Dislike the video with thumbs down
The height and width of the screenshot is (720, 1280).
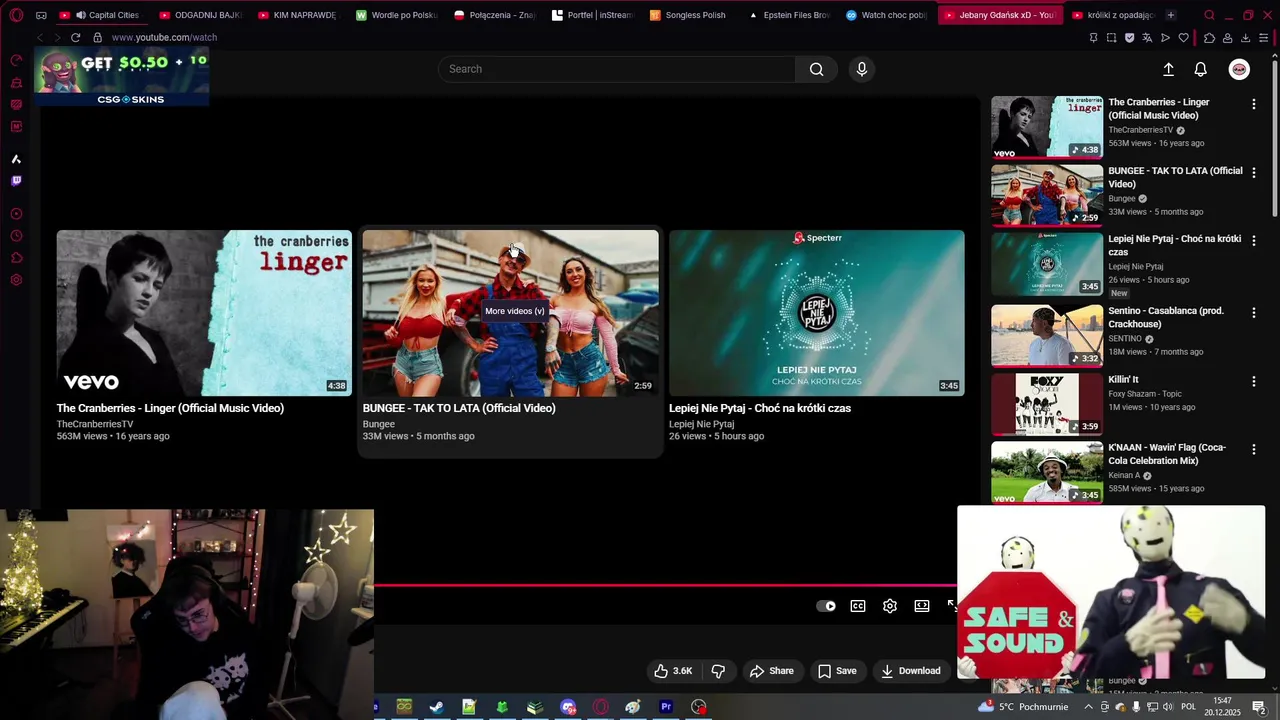point(718,671)
